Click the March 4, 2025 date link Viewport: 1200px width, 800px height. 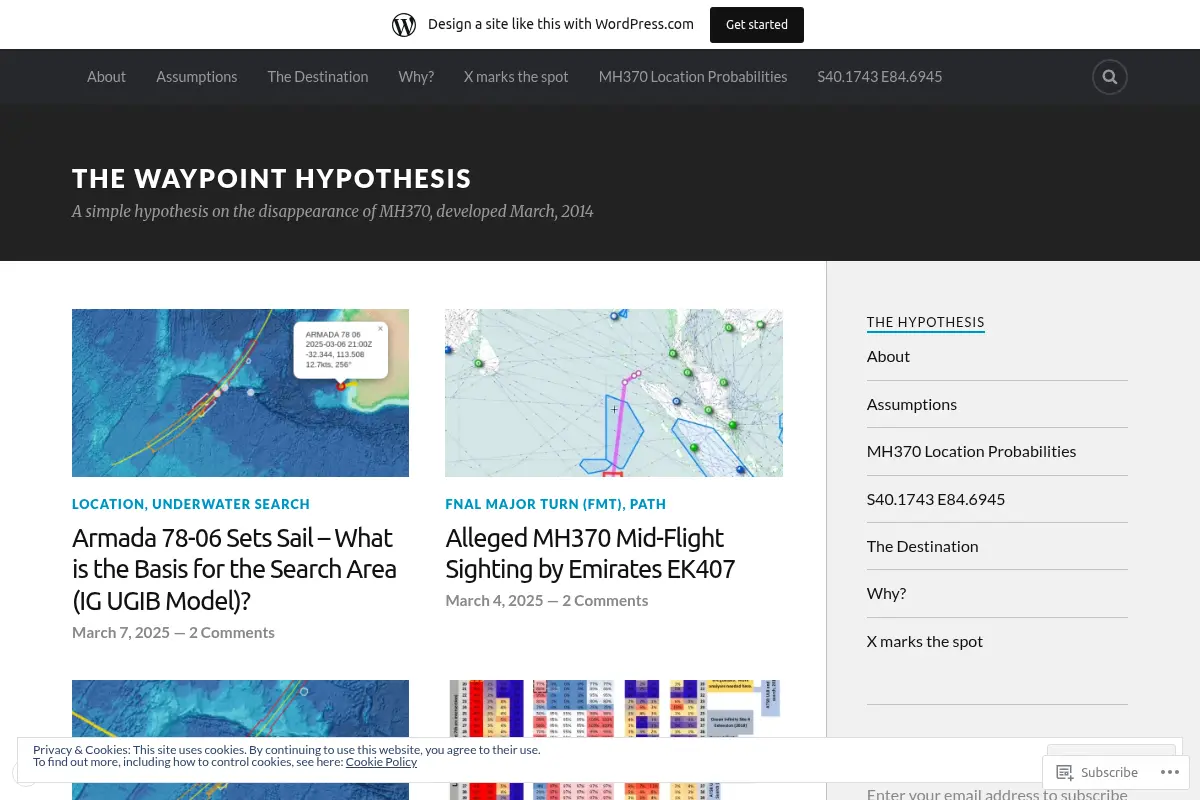tap(494, 600)
